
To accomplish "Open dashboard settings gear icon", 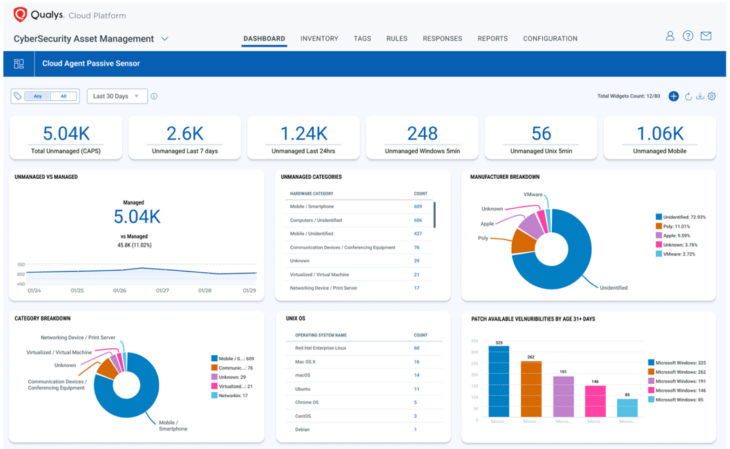I will pyautogui.click(x=712, y=96).
